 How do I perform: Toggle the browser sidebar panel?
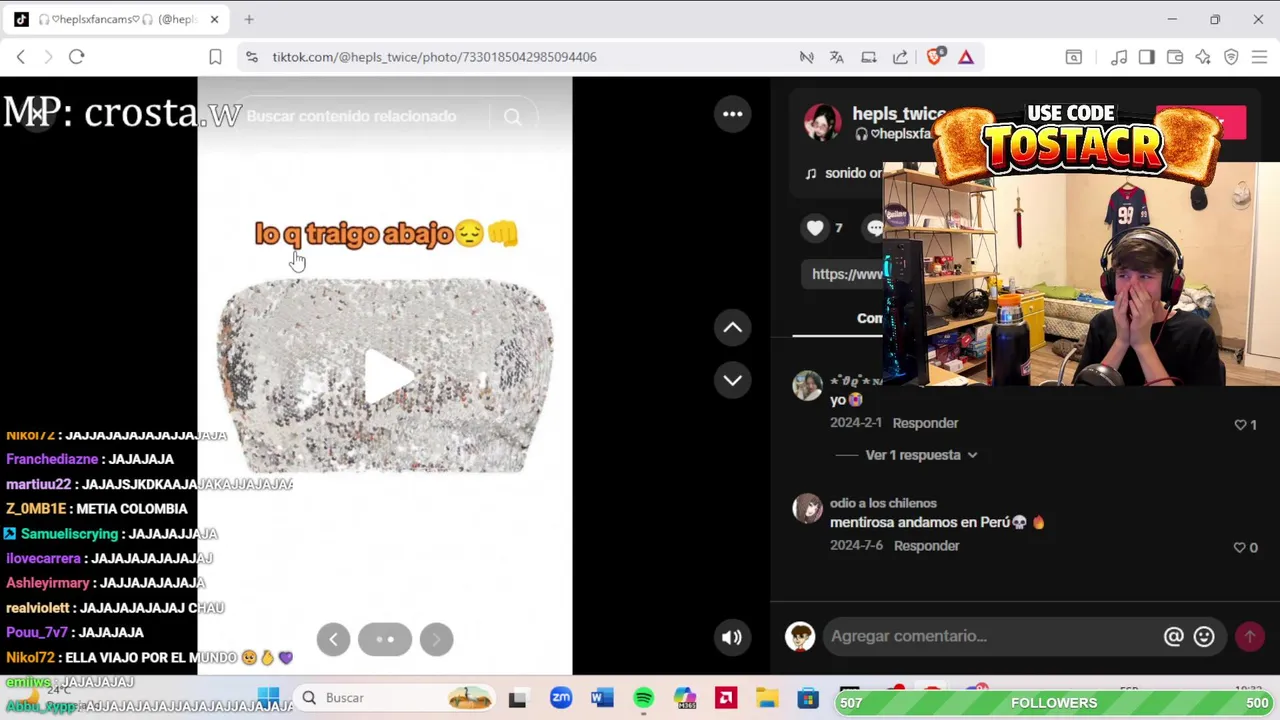1146,57
